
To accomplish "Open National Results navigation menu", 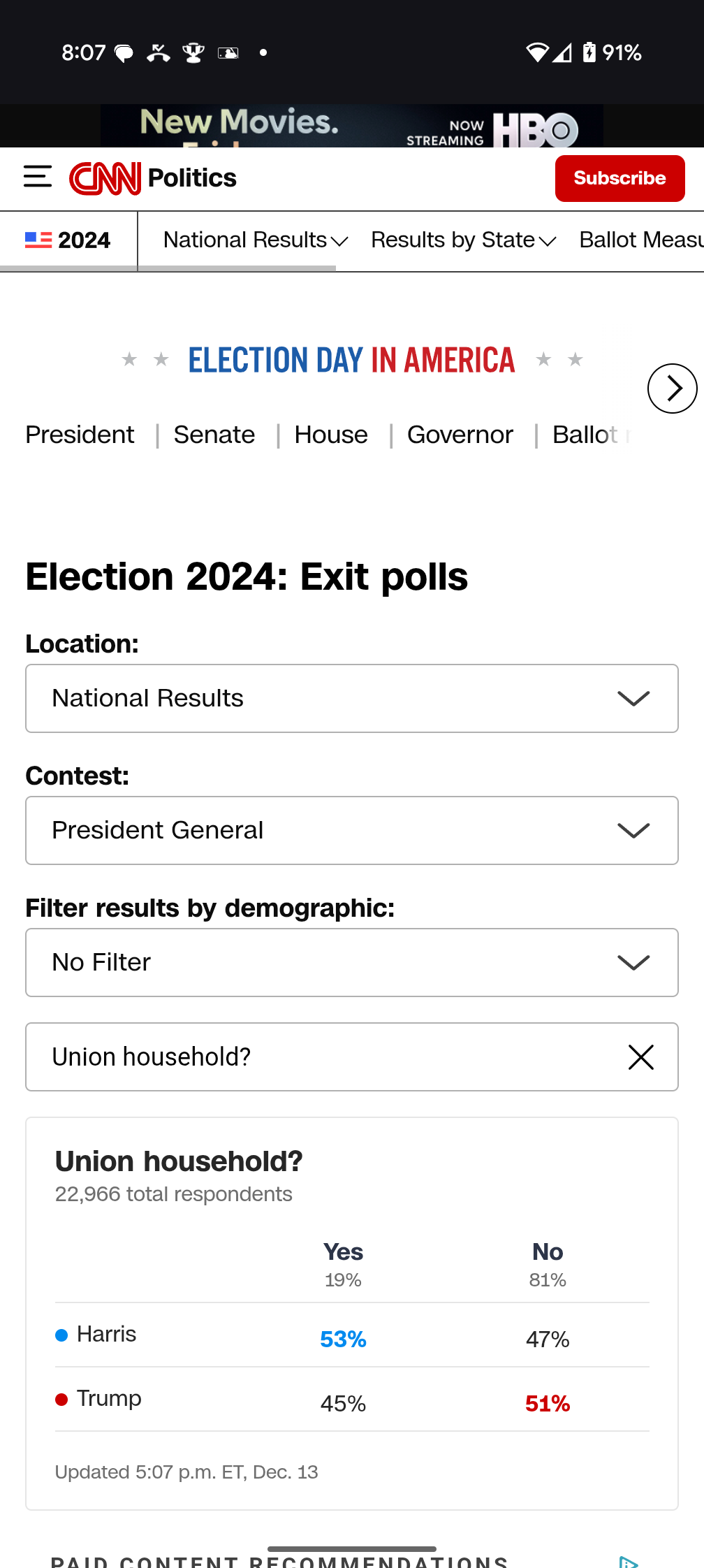I will pyautogui.click(x=255, y=240).
